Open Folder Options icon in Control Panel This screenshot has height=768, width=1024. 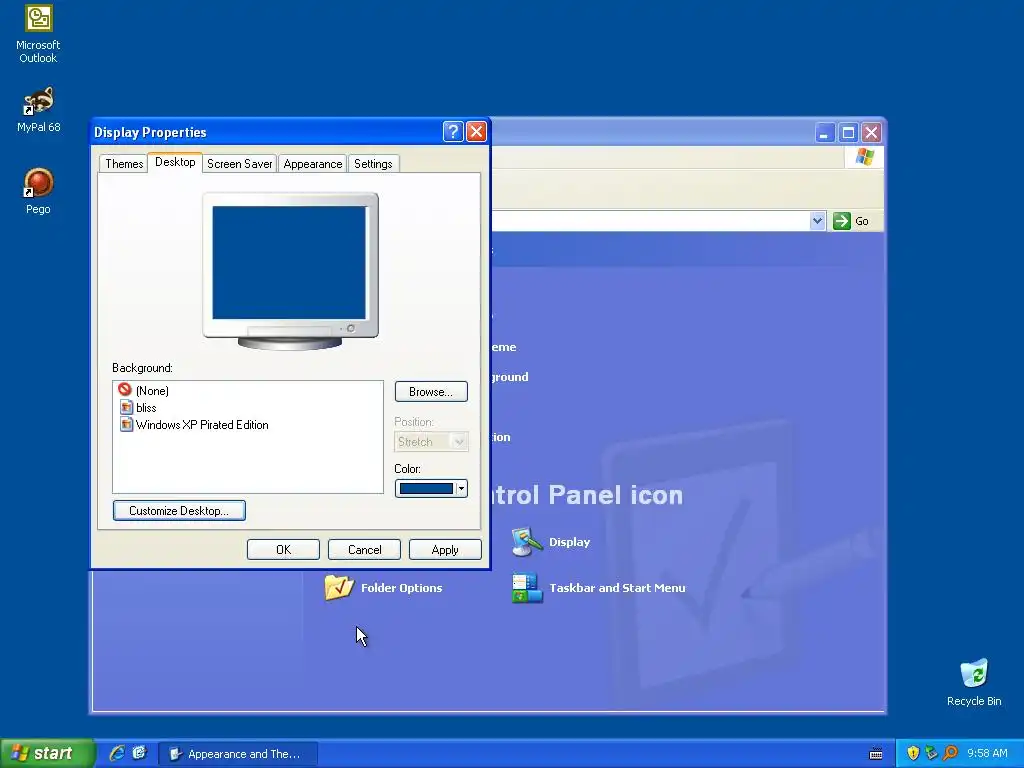click(339, 588)
